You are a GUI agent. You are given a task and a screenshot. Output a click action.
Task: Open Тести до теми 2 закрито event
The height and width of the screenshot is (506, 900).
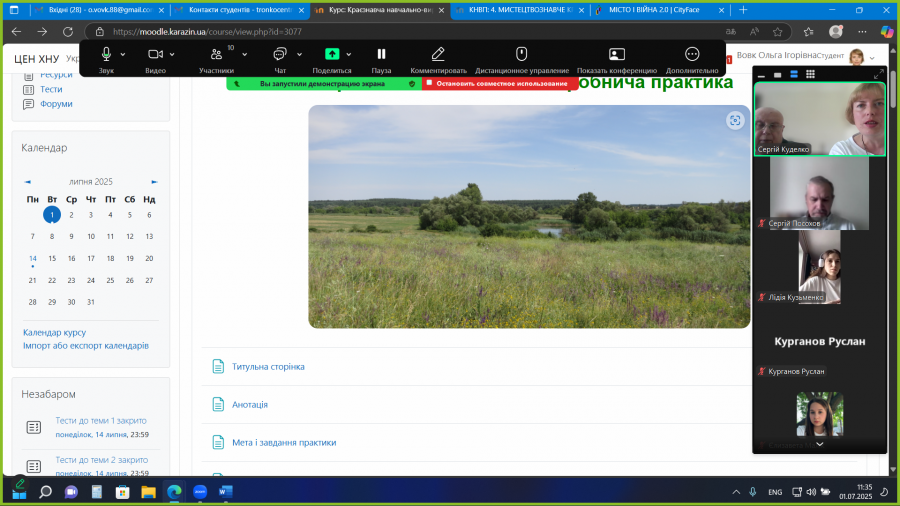point(102,460)
